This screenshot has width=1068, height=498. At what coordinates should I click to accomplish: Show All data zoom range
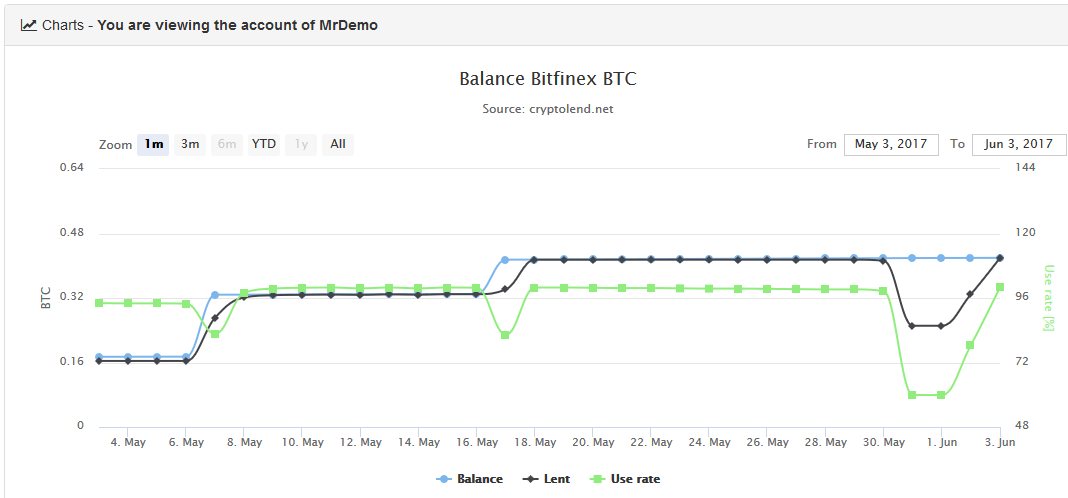coord(338,144)
